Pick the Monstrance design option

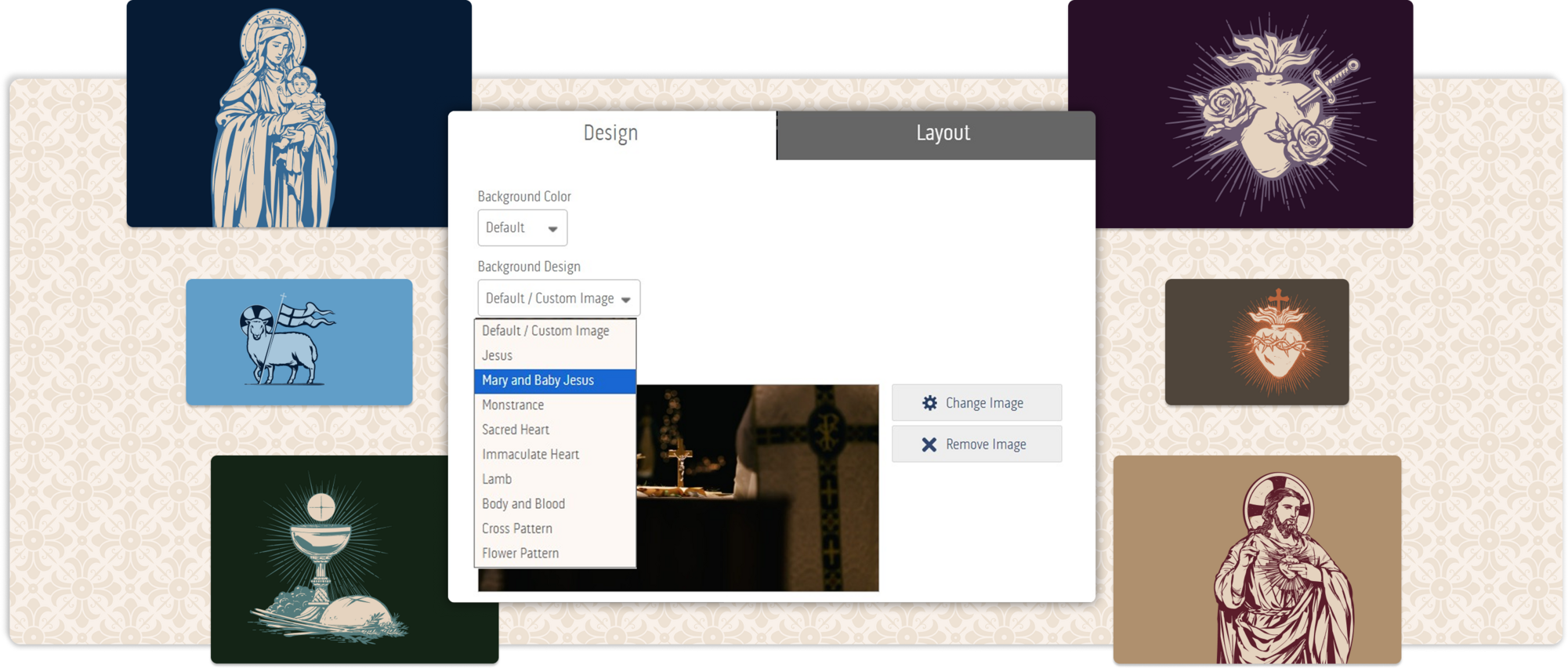point(555,405)
